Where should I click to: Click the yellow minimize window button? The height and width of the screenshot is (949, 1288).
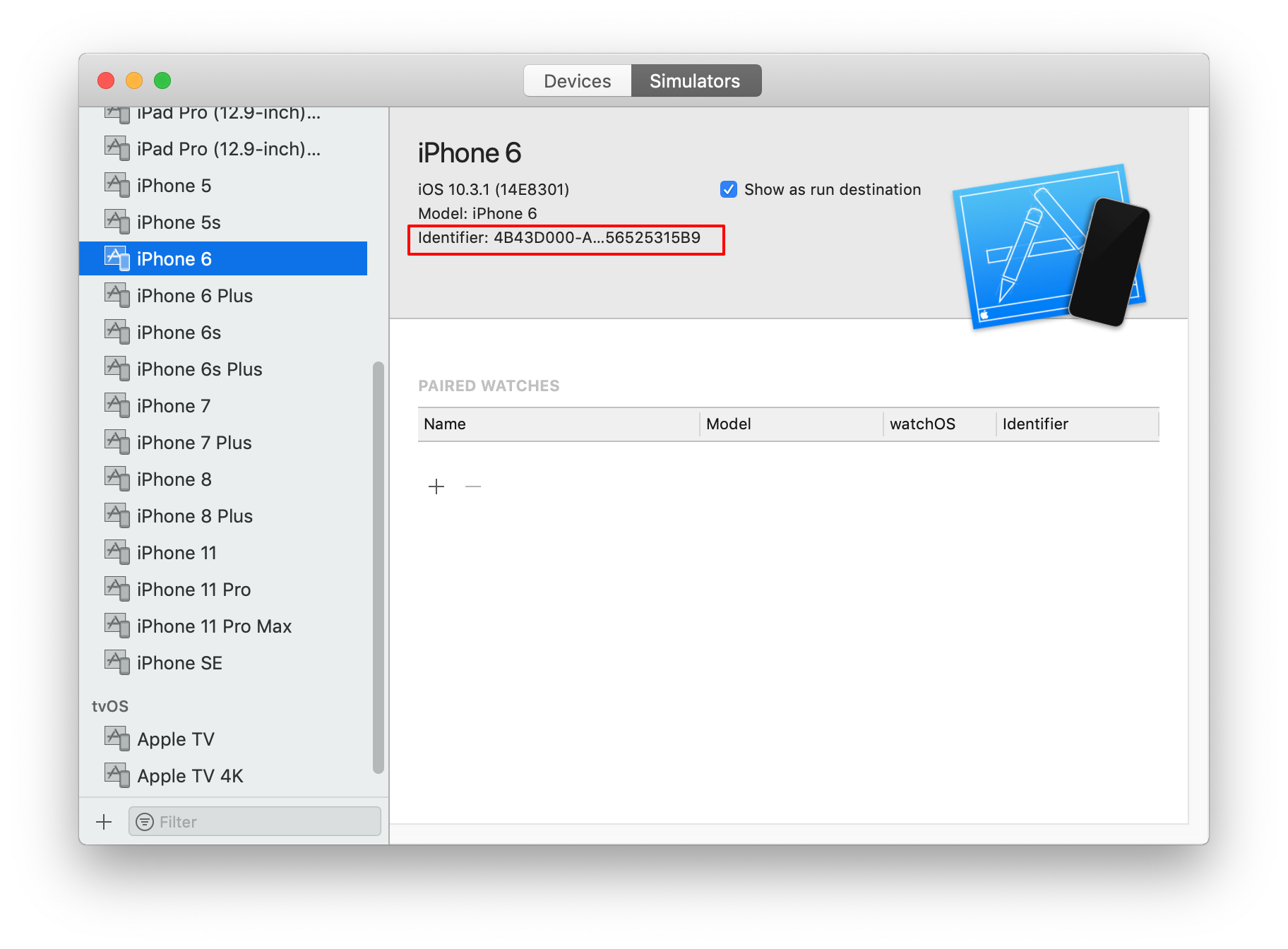click(x=134, y=80)
